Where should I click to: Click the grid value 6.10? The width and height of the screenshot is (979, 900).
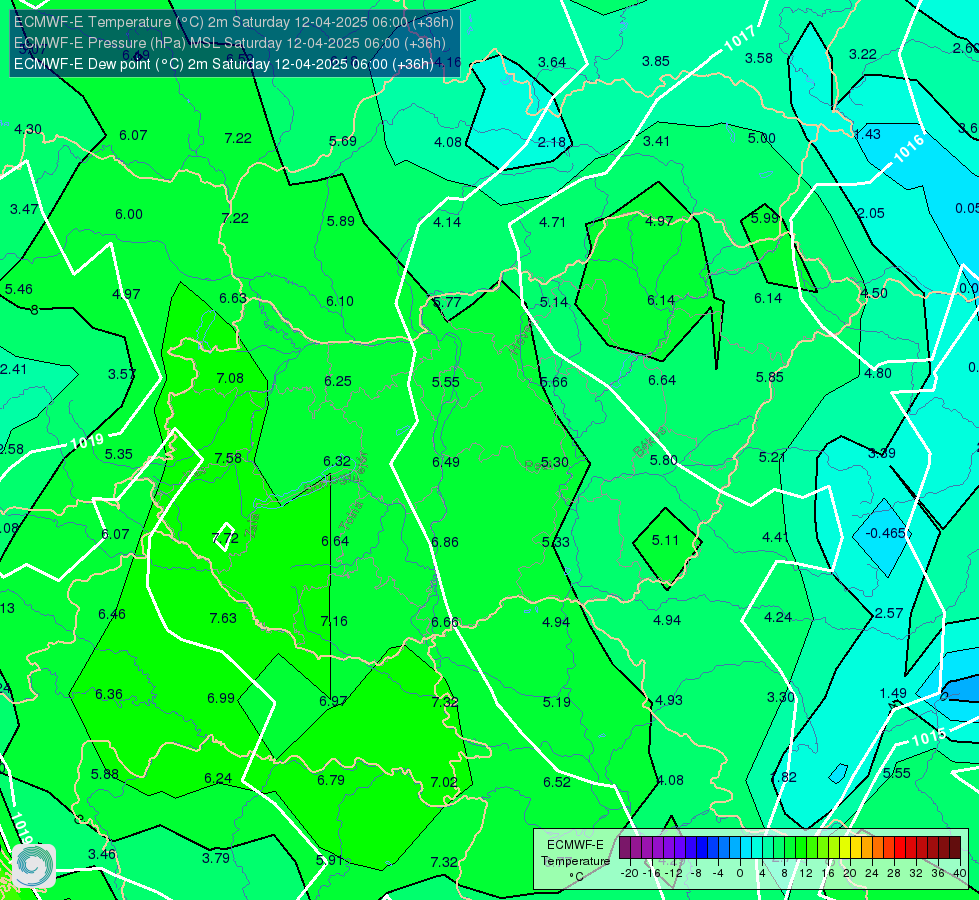click(340, 301)
